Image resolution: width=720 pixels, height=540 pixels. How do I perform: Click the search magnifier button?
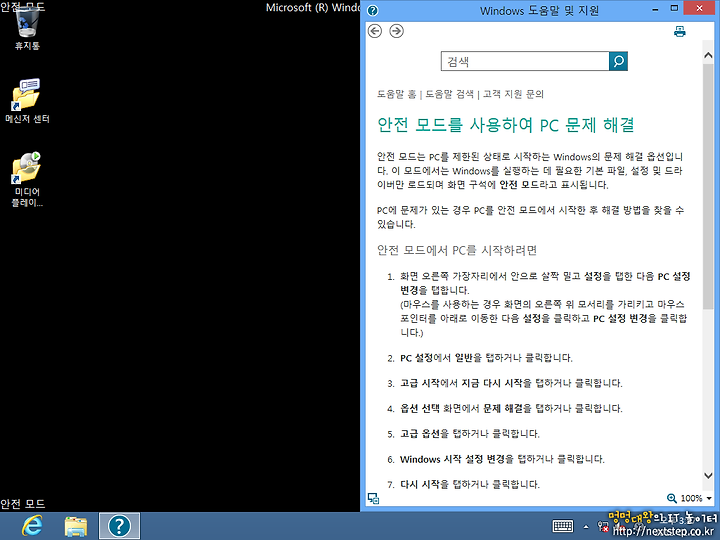coord(619,61)
